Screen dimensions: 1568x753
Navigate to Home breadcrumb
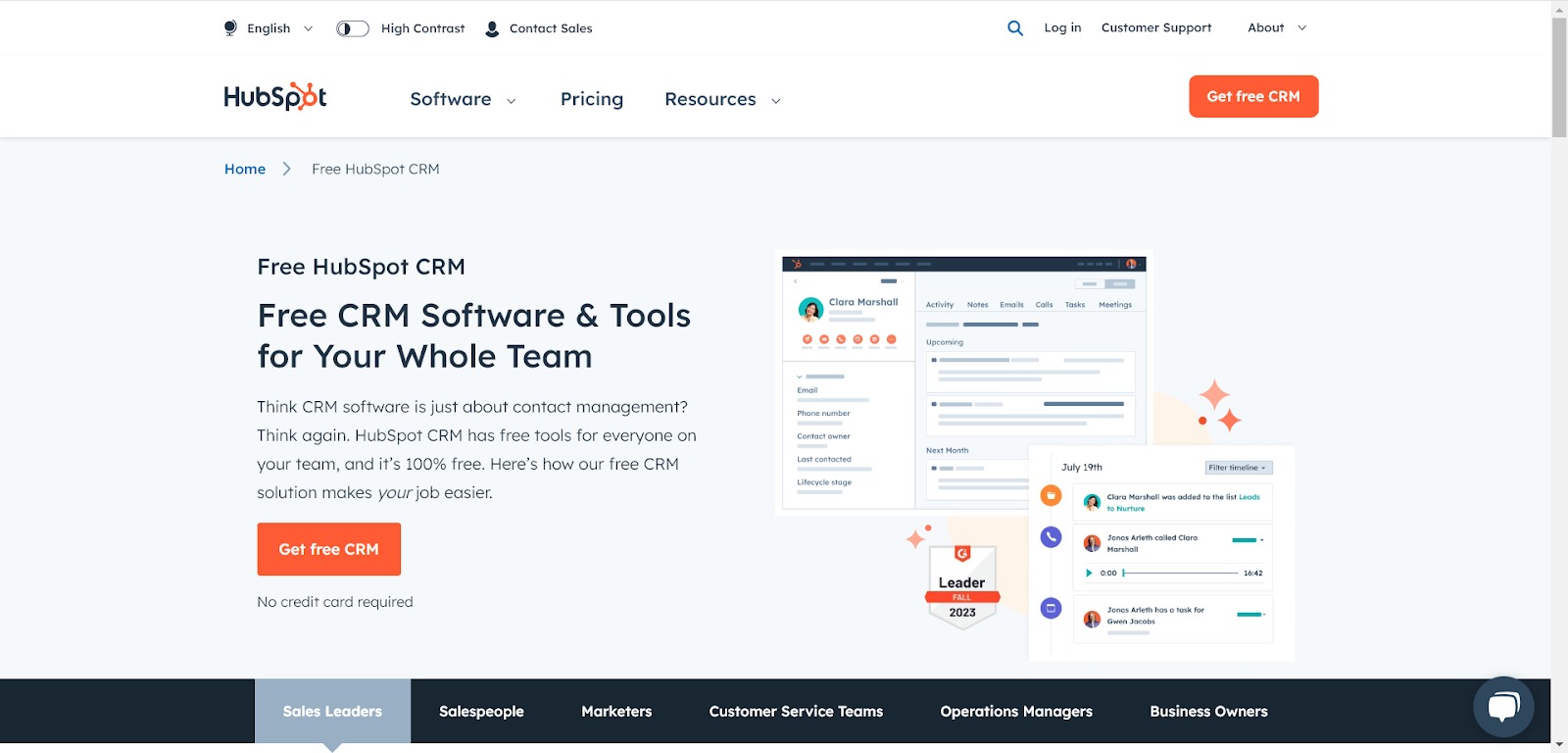pyautogui.click(x=245, y=169)
